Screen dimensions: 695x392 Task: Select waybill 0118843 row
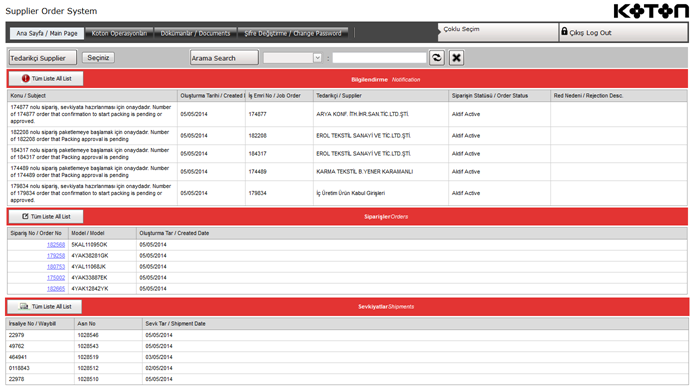[347, 368]
